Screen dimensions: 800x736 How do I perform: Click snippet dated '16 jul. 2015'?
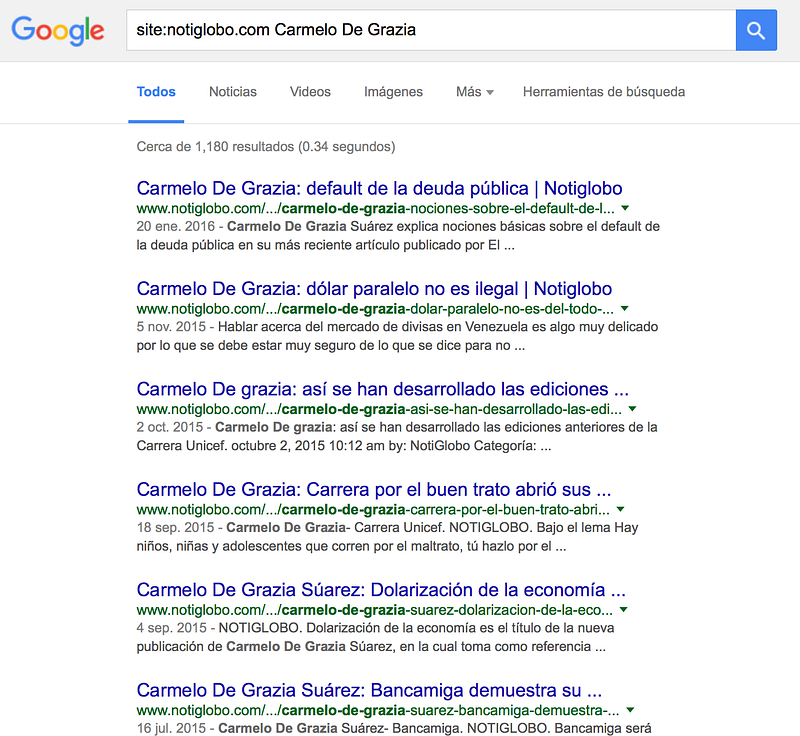(x=394, y=728)
